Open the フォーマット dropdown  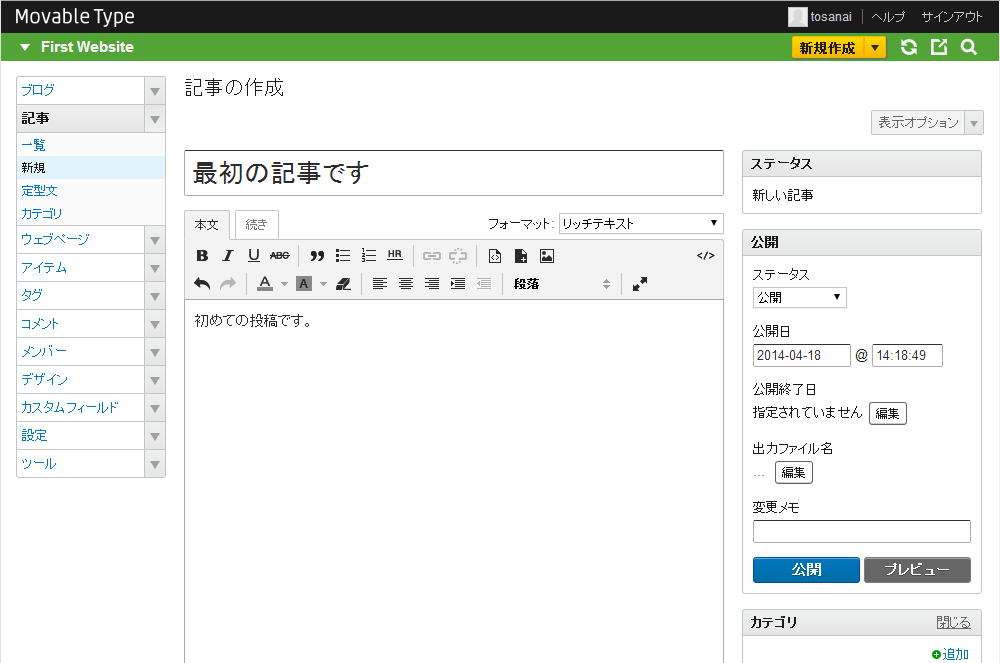[x=641, y=224]
